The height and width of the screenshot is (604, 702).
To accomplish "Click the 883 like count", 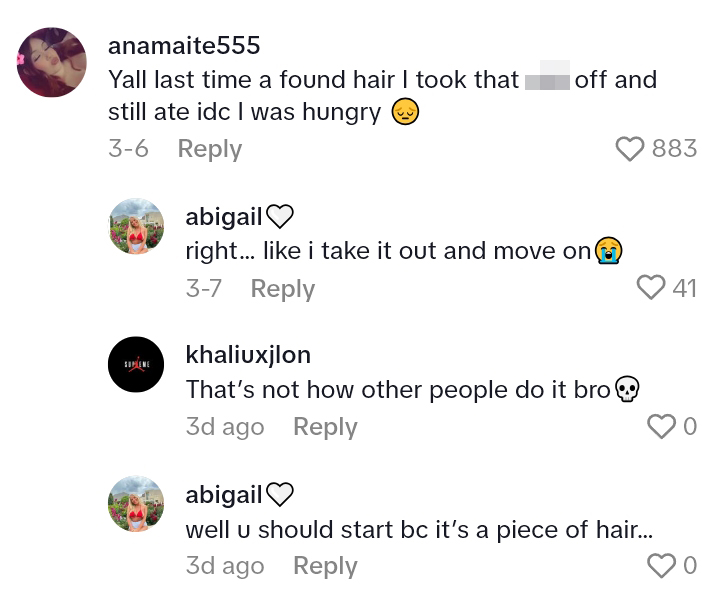I will point(674,149).
